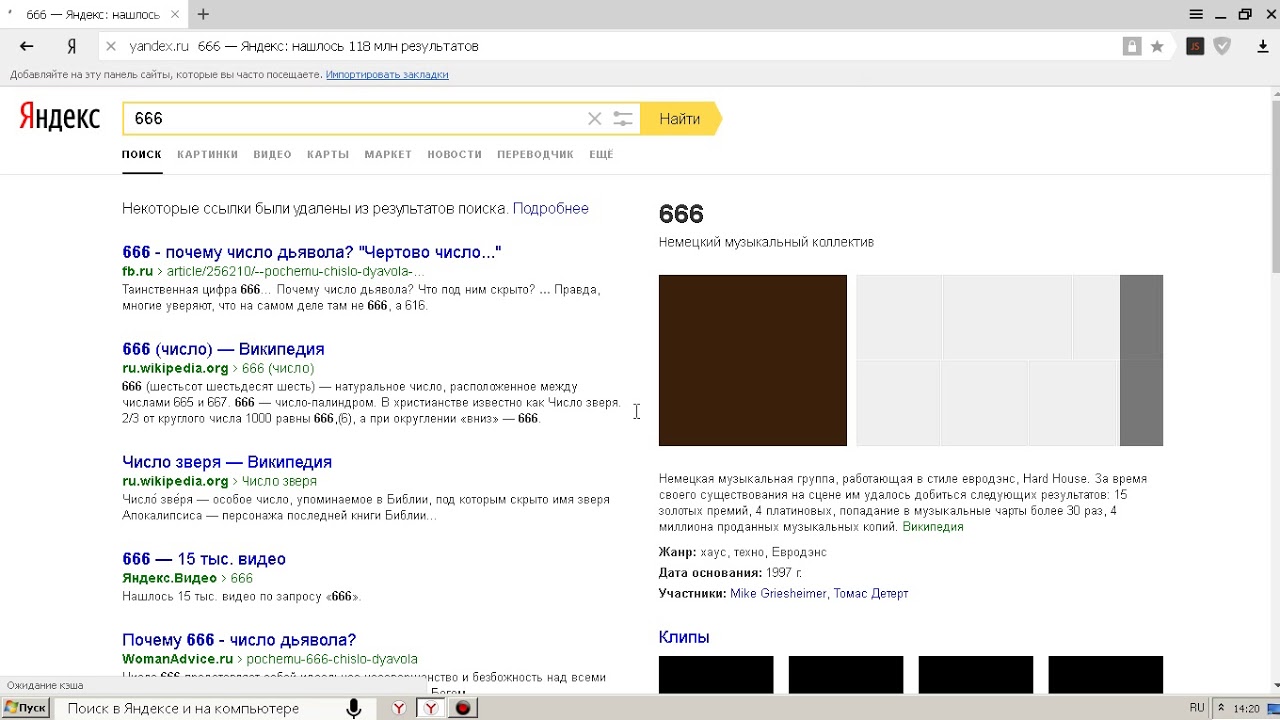
Task: Click the page vertical scrollbar thumb
Action: pyautogui.click(x=1275, y=186)
